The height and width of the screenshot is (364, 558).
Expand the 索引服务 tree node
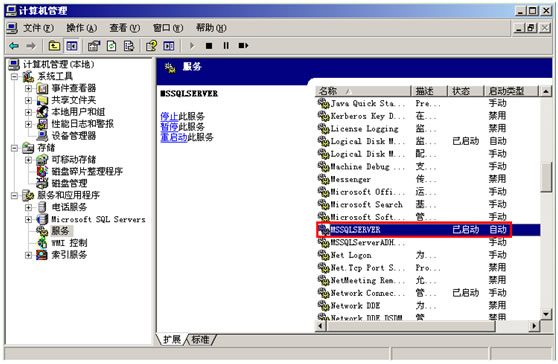pos(28,255)
